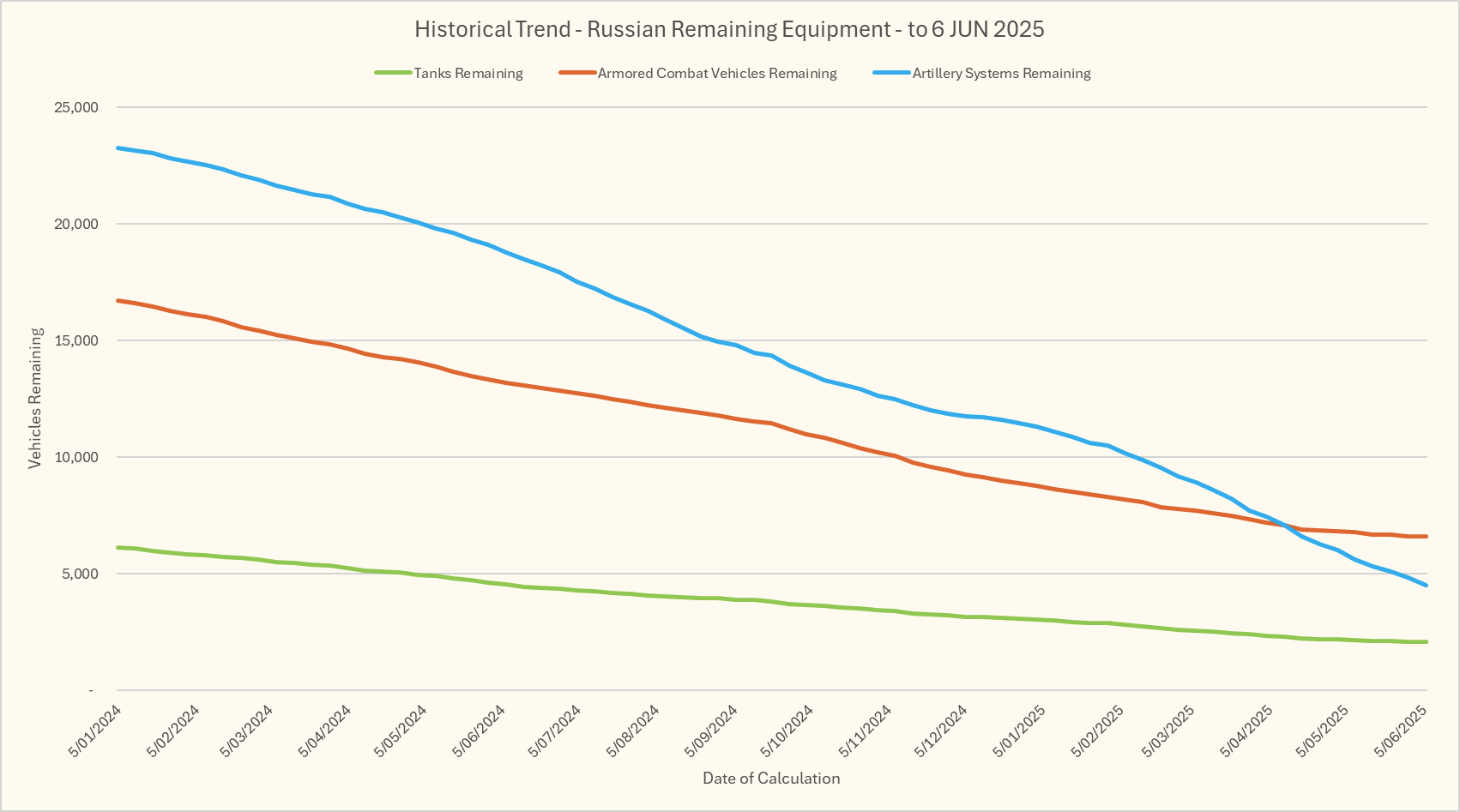Click the green legend line swatch for Tanks
1460x812 pixels.
point(394,74)
